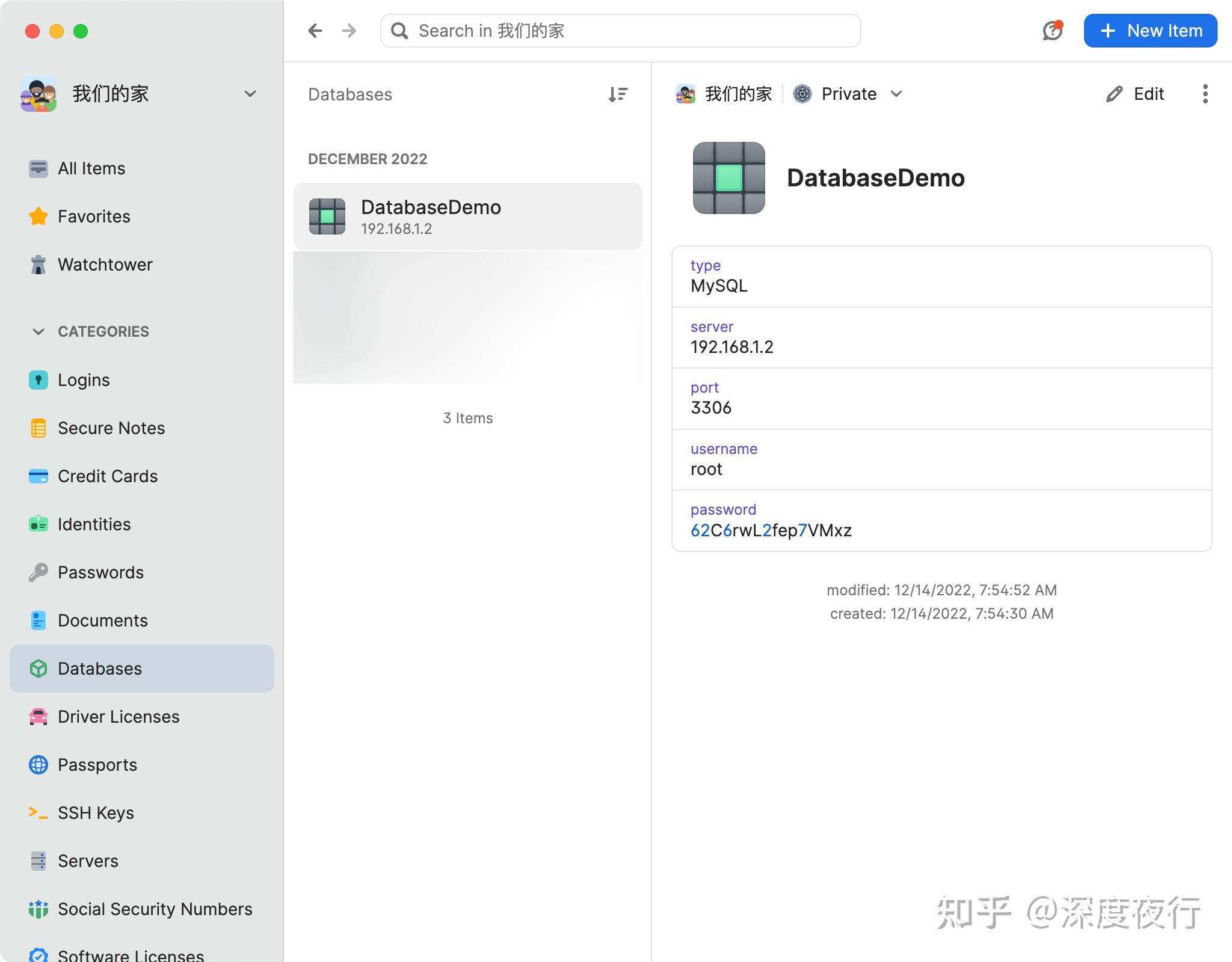Click the forward navigation arrow
Screen dimensions: 1232x962
click(x=349, y=31)
